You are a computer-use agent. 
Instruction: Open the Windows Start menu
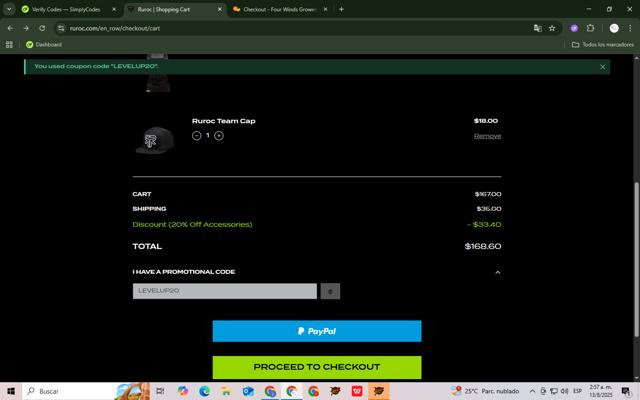click(11, 391)
